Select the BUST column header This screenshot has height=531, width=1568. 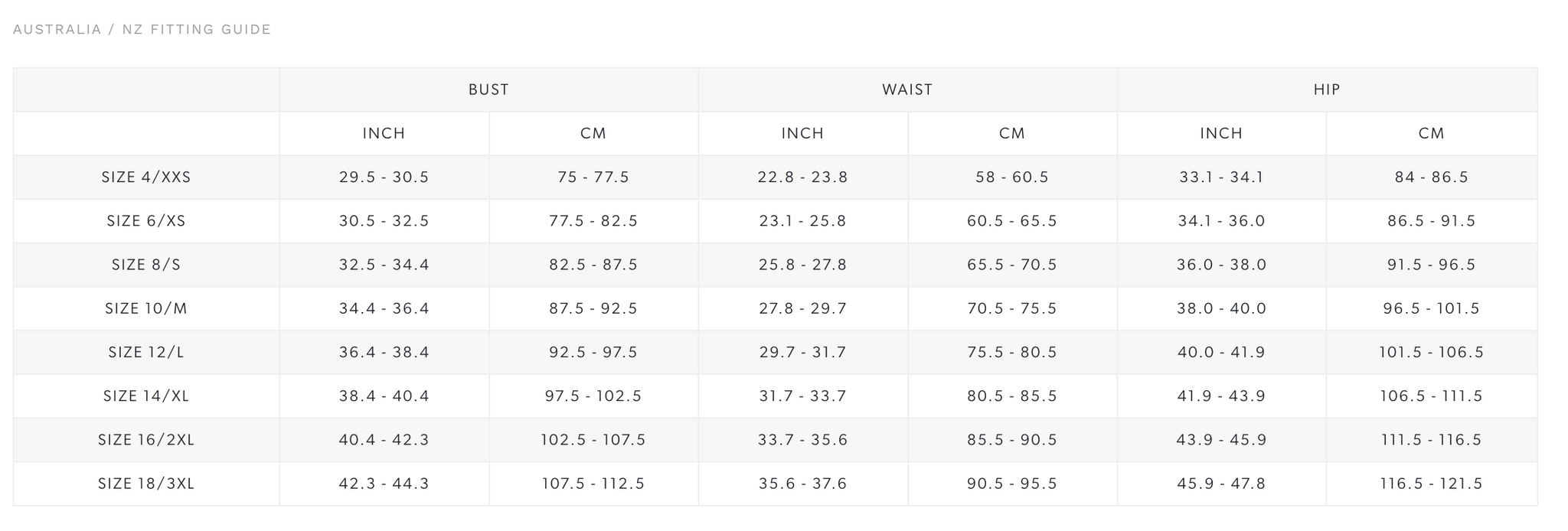click(488, 90)
